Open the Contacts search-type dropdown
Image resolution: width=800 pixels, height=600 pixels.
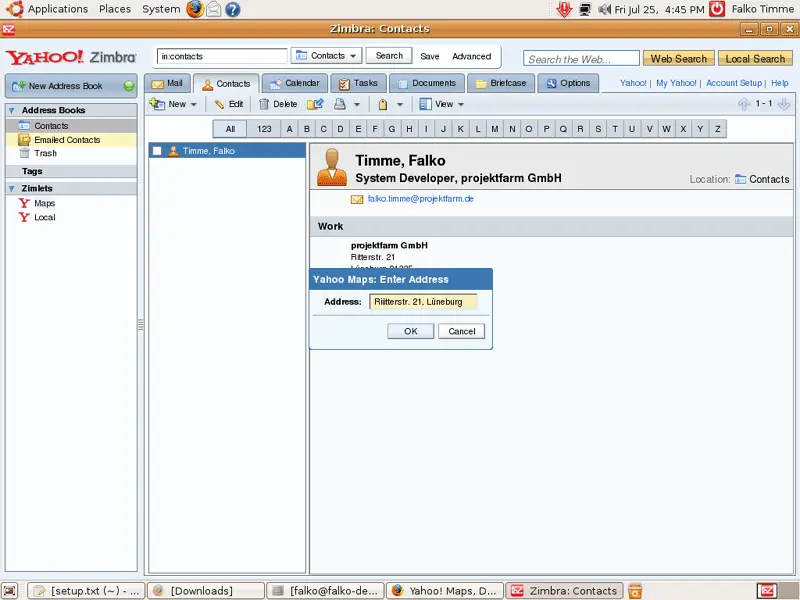pos(327,56)
